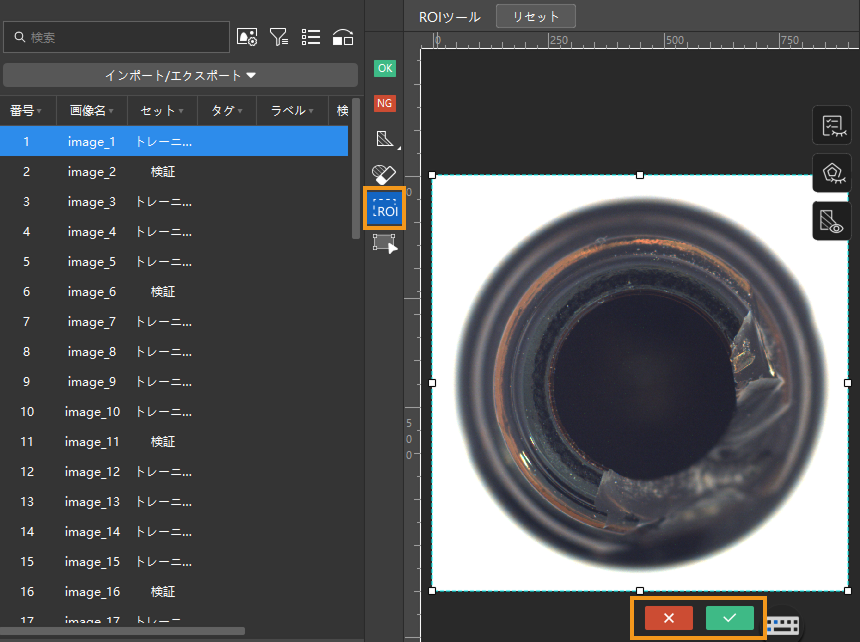Toggle mask visibility eye icon
The height and width of the screenshot is (642, 860).
(832, 220)
